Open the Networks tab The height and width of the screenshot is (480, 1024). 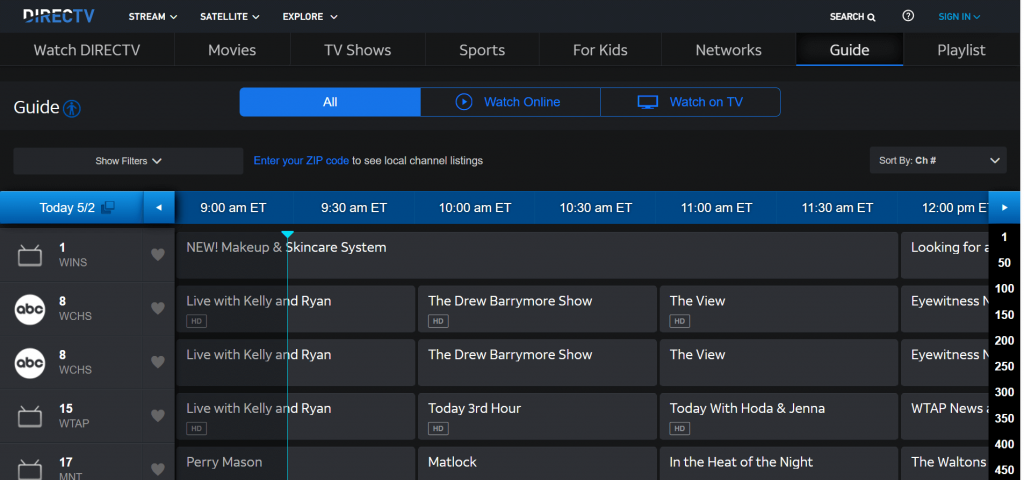point(728,50)
